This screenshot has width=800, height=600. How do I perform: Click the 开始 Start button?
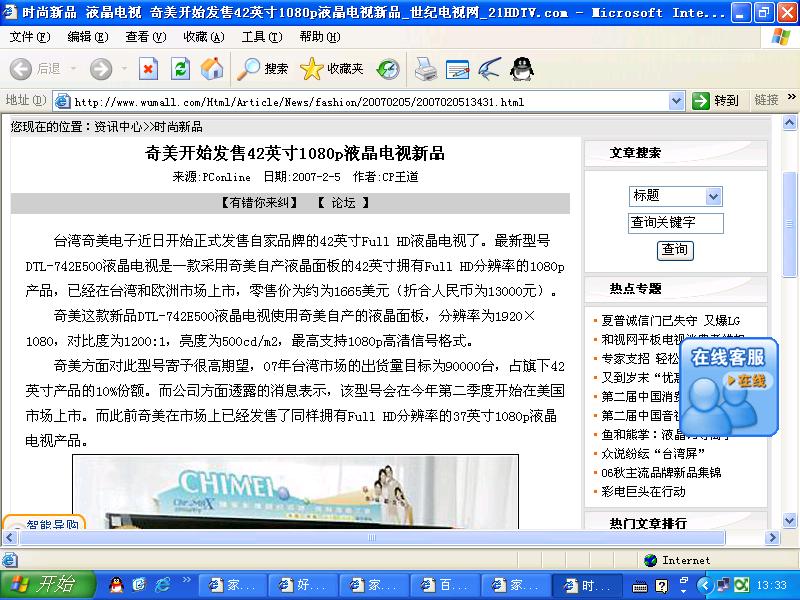(46, 585)
